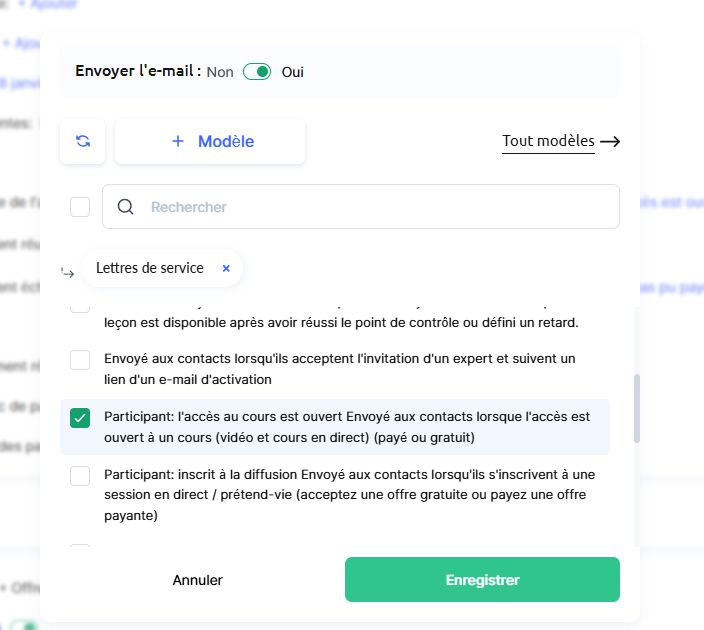
Task: Uncheck "Participant: l'accès au cours est ouvert"
Action: 80,418
